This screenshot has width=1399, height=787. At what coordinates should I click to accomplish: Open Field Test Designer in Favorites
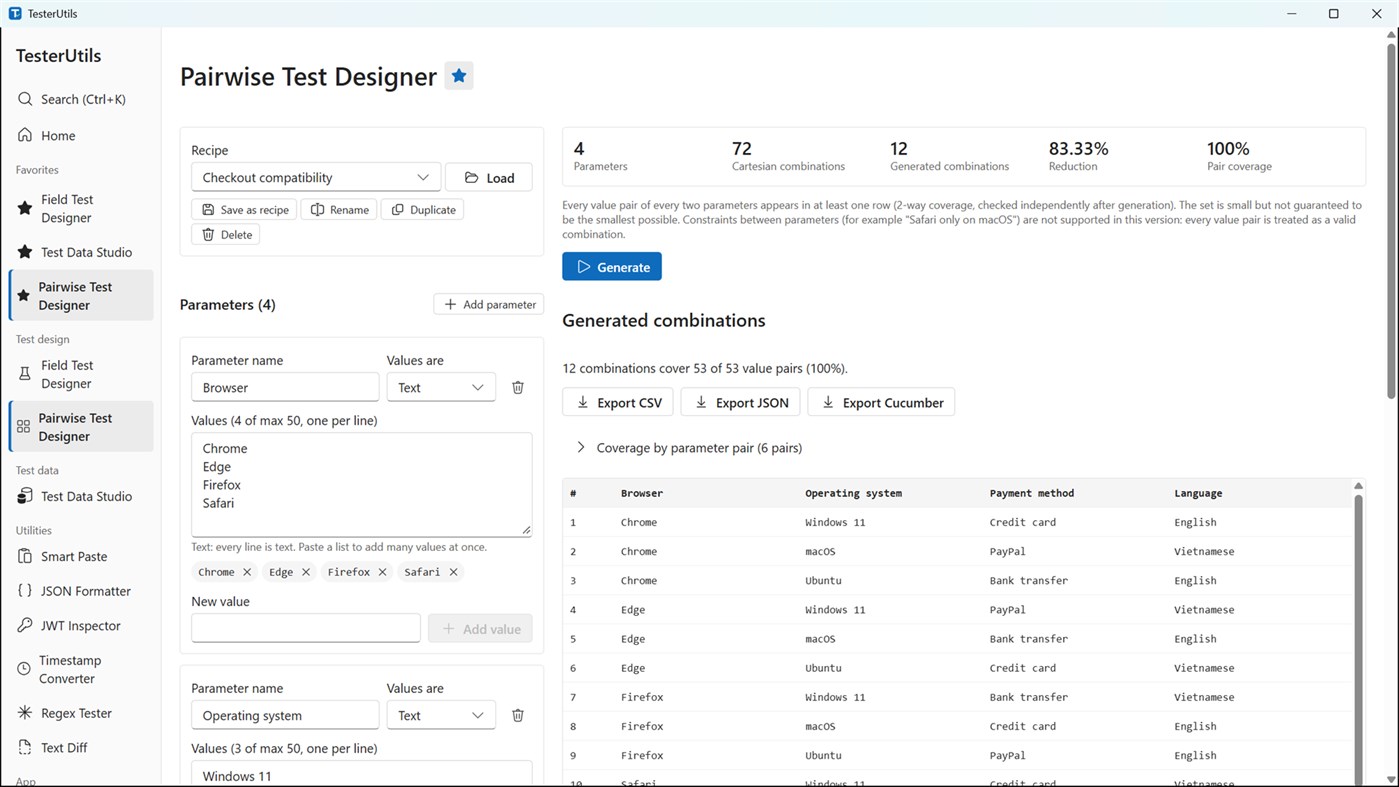[80, 208]
